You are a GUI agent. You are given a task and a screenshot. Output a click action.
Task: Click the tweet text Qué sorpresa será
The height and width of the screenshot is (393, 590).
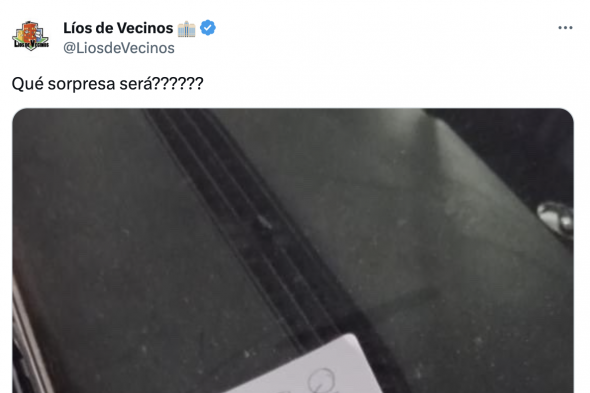click(x=107, y=84)
